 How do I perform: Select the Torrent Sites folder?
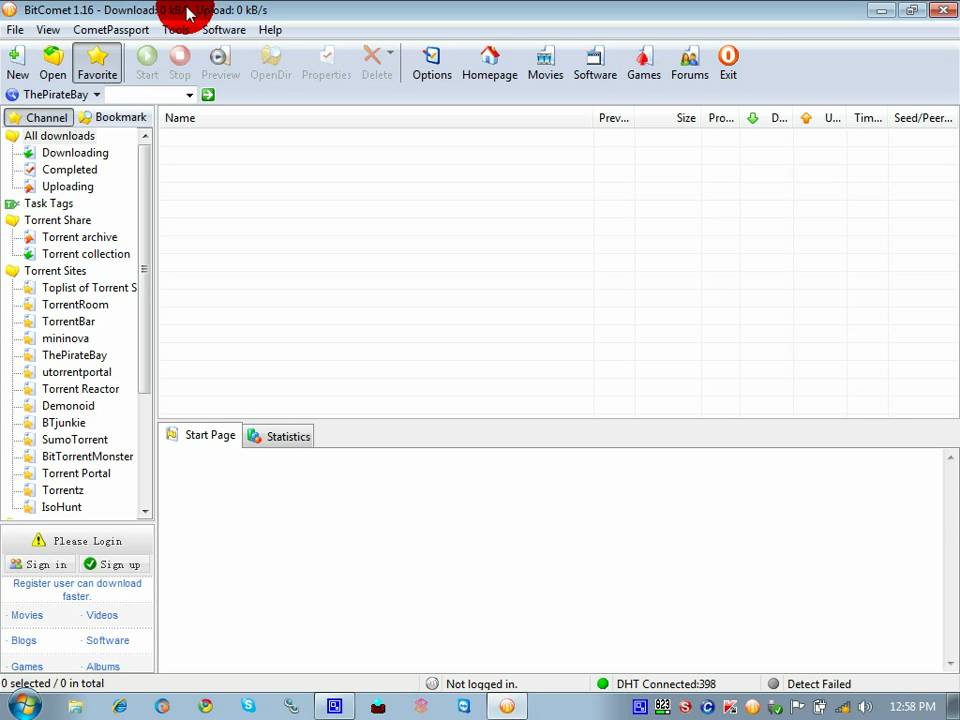(55, 271)
